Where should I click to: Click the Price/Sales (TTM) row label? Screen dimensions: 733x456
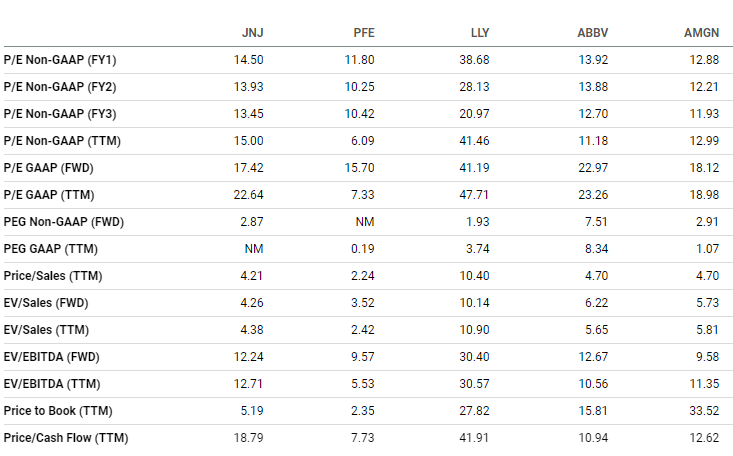tap(53, 276)
